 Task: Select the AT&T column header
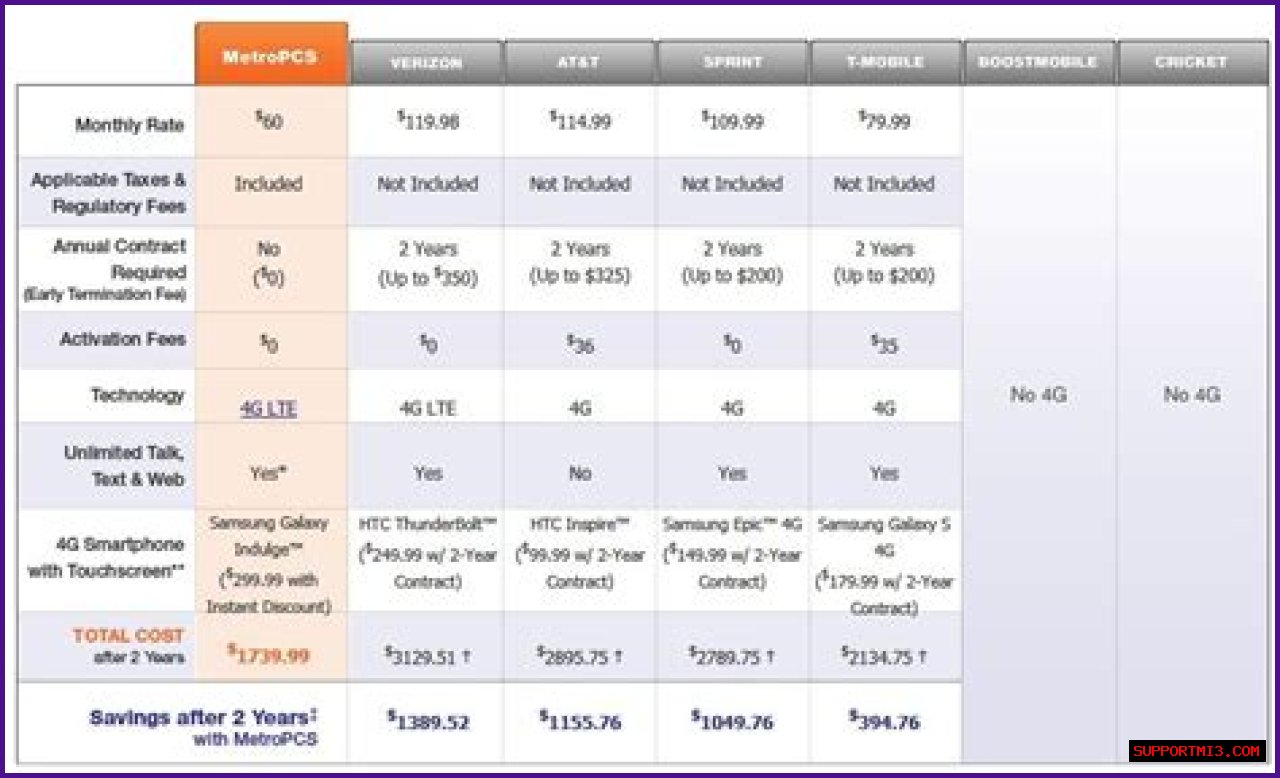point(579,63)
